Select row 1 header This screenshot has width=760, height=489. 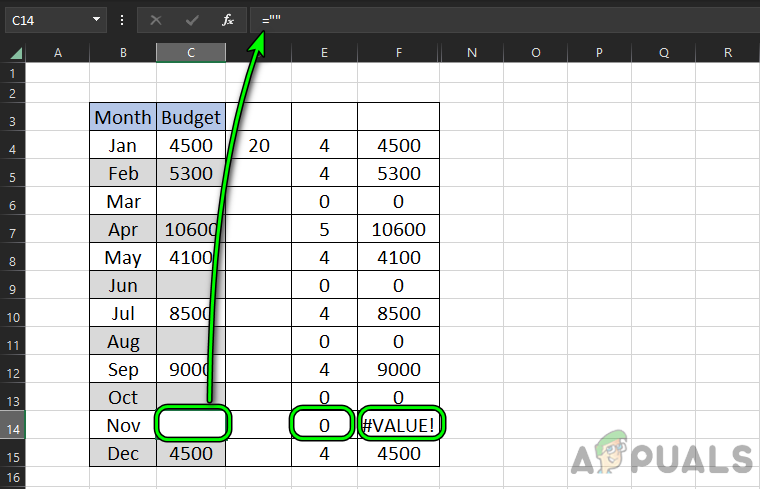[13, 74]
